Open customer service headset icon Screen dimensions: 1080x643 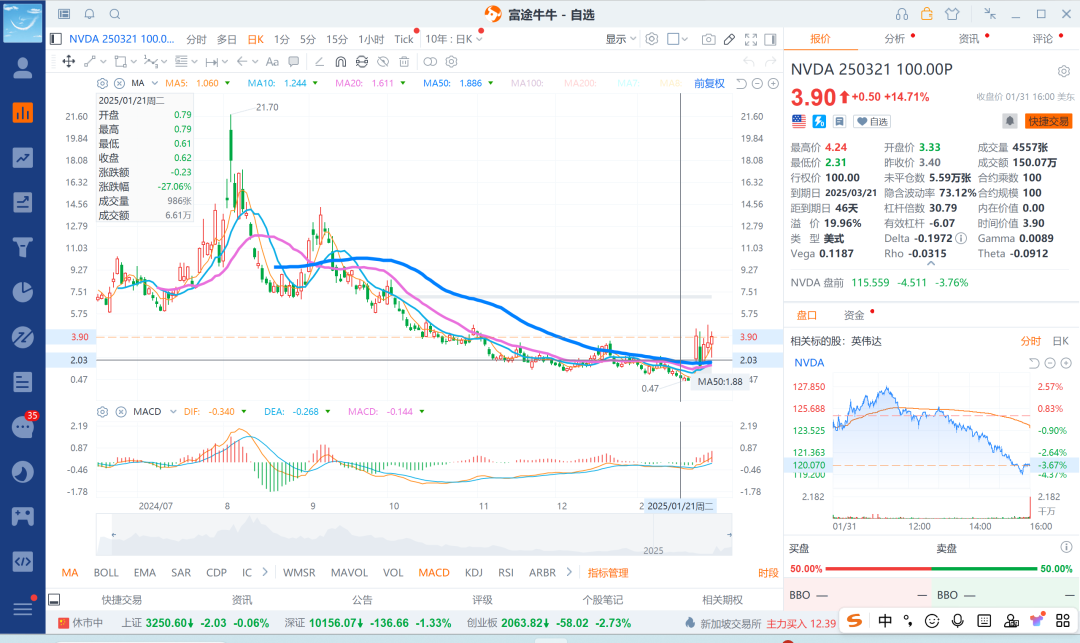click(x=902, y=14)
